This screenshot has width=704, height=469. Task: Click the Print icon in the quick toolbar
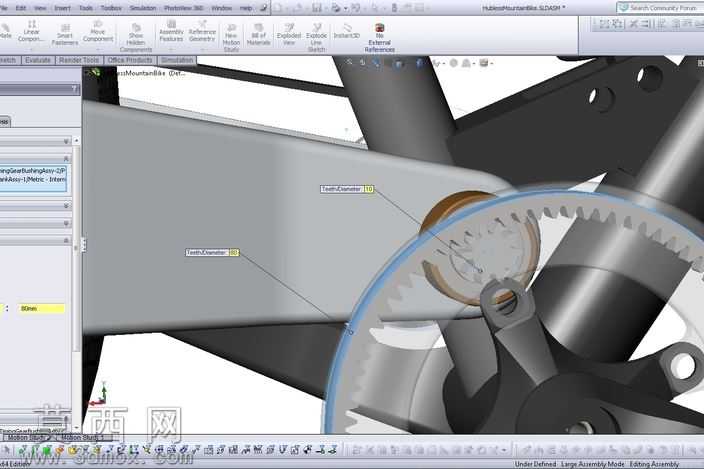[x=336, y=8]
